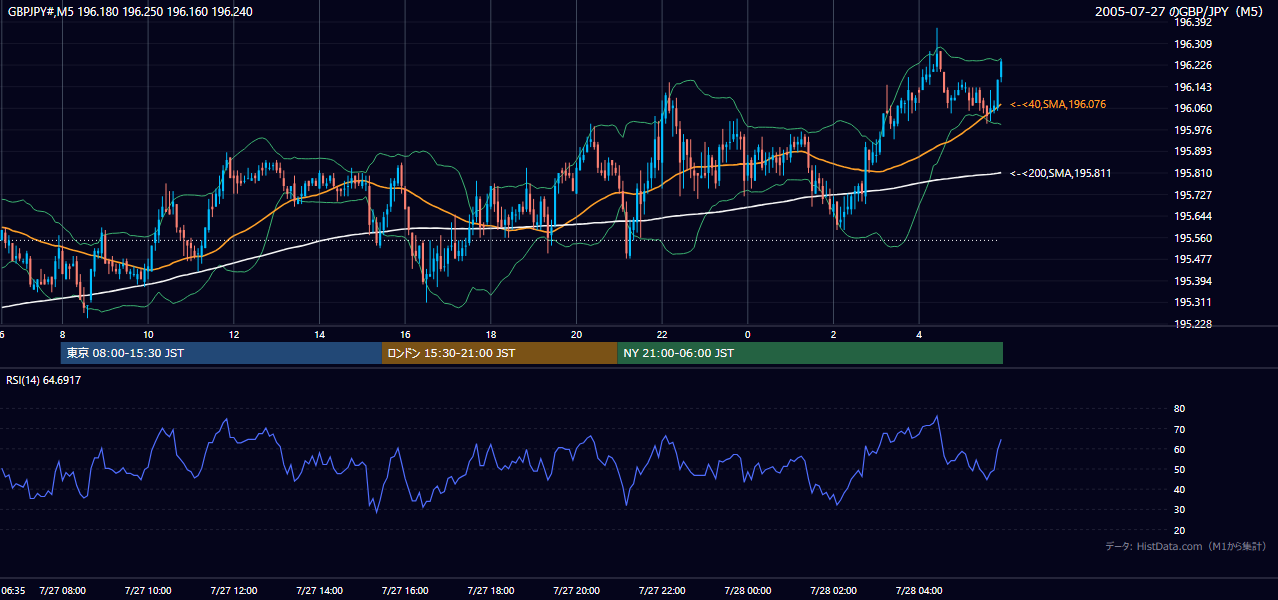This screenshot has height=600, width=1278.
Task: Click JST hour marker 16 below chart
Action: click(405, 334)
